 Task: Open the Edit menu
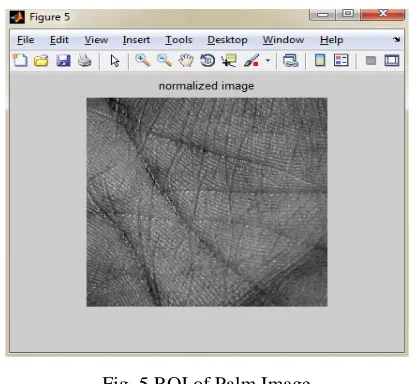coord(59,40)
